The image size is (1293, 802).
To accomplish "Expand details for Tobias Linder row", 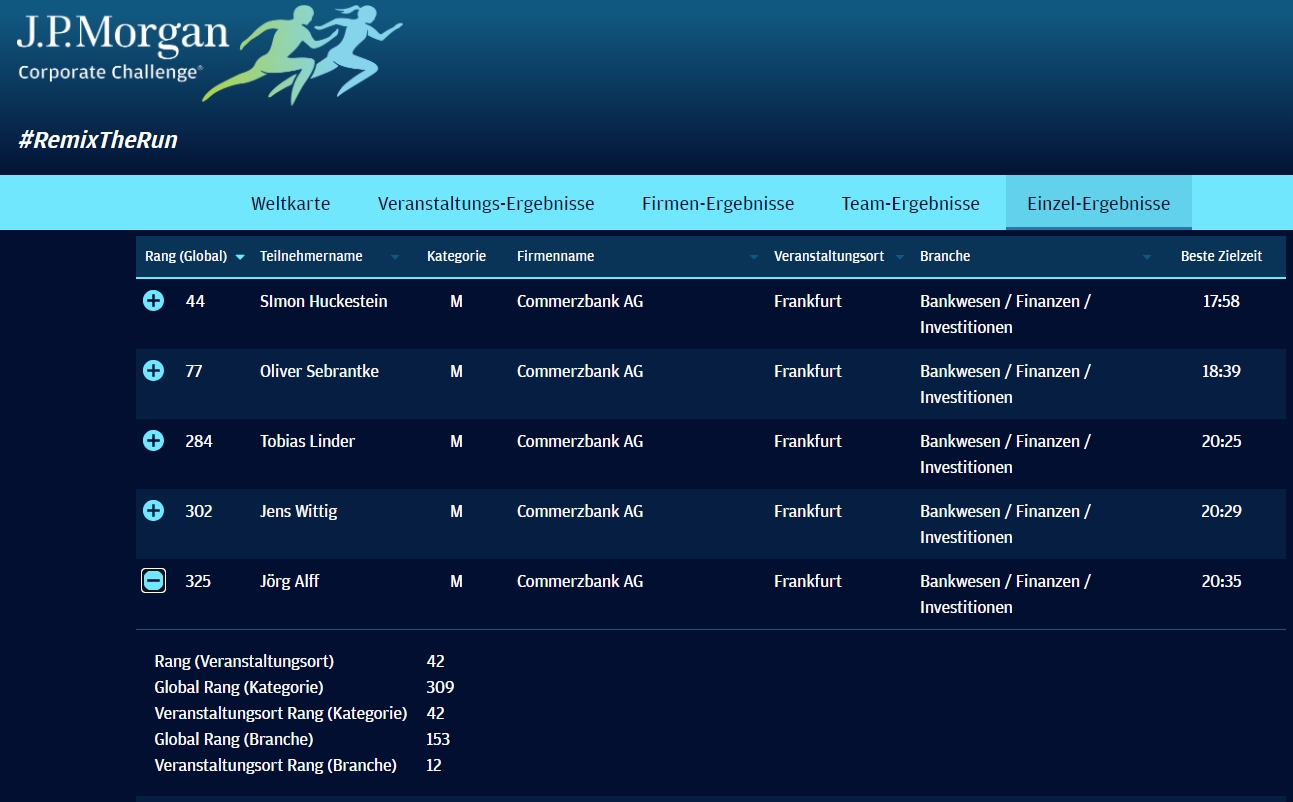I will coord(153,441).
